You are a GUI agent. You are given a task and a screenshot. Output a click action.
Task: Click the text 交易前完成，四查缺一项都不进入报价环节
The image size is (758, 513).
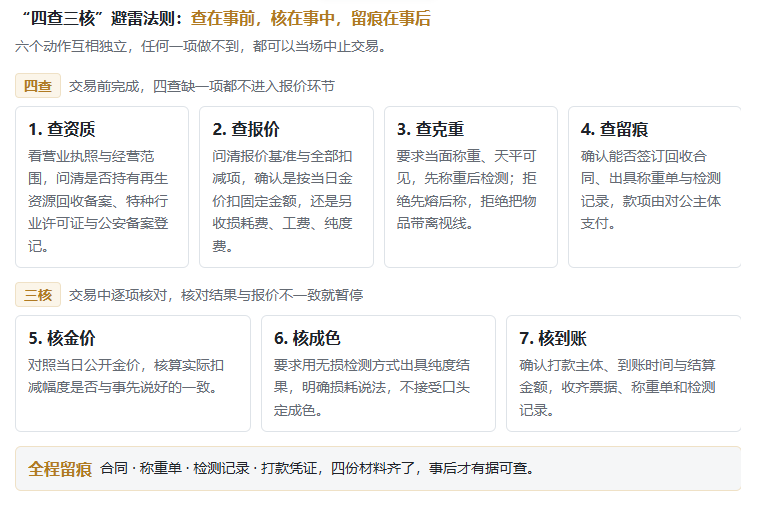coord(202,86)
